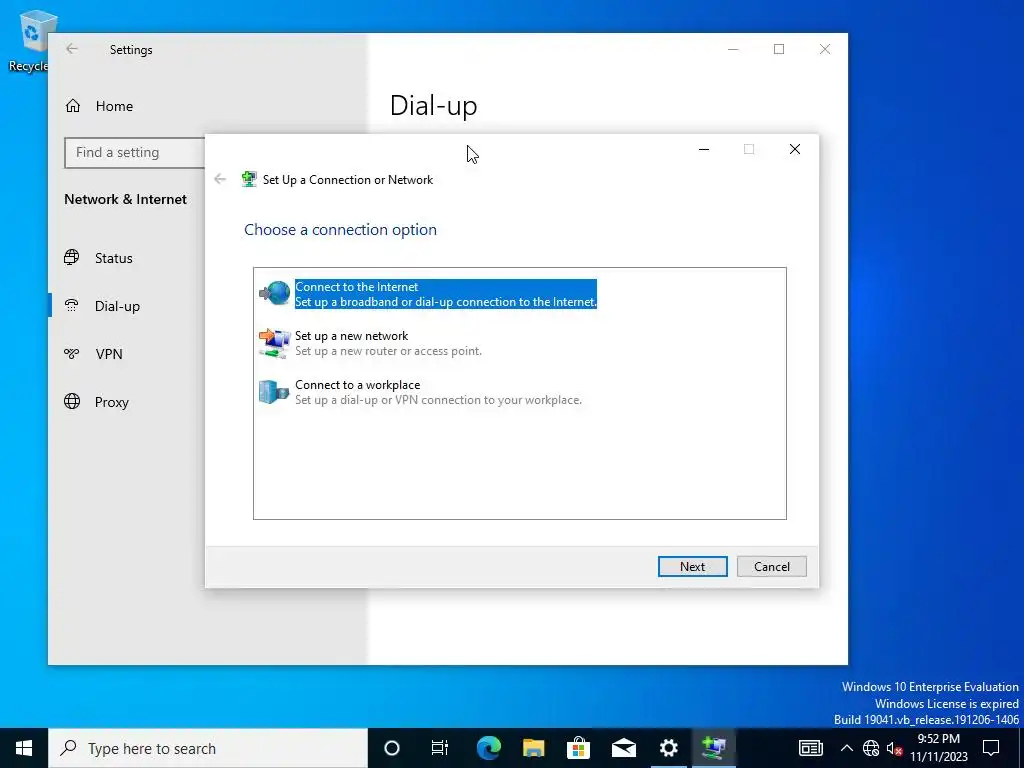Maximize the Settings window
The height and width of the screenshot is (768, 1024).
(778, 49)
